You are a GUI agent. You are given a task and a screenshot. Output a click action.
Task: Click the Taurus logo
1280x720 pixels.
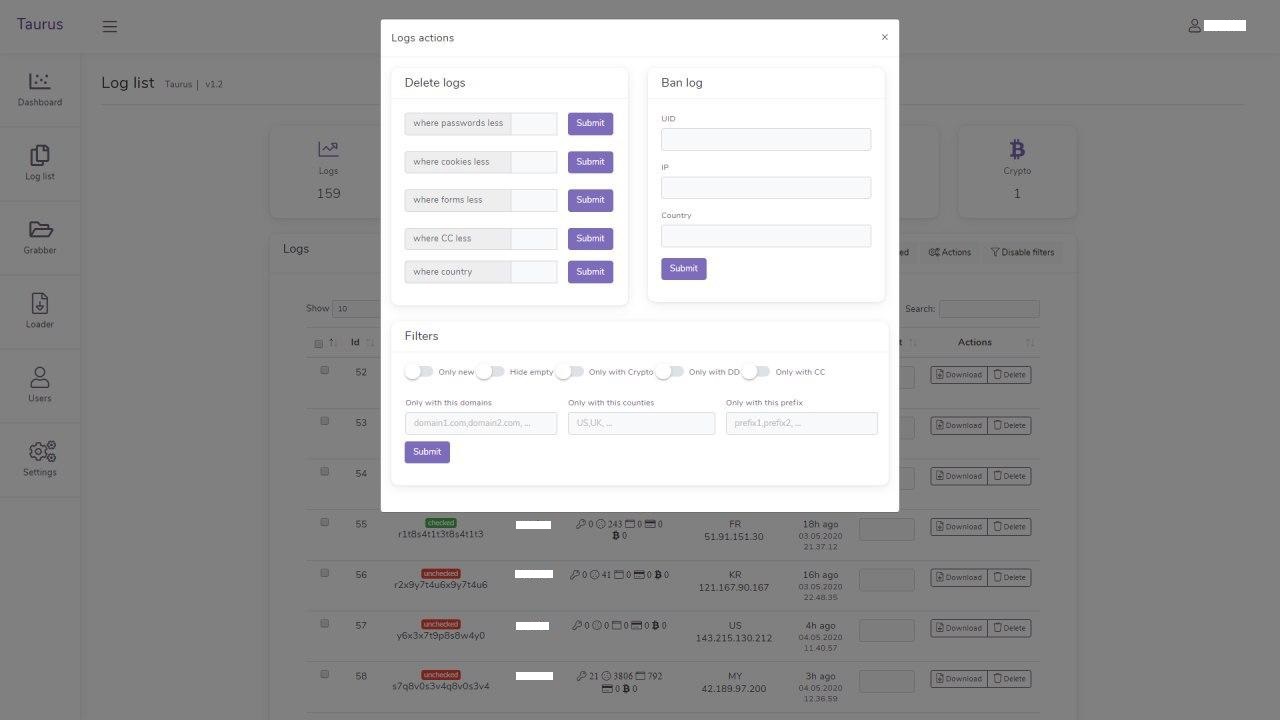click(x=40, y=24)
